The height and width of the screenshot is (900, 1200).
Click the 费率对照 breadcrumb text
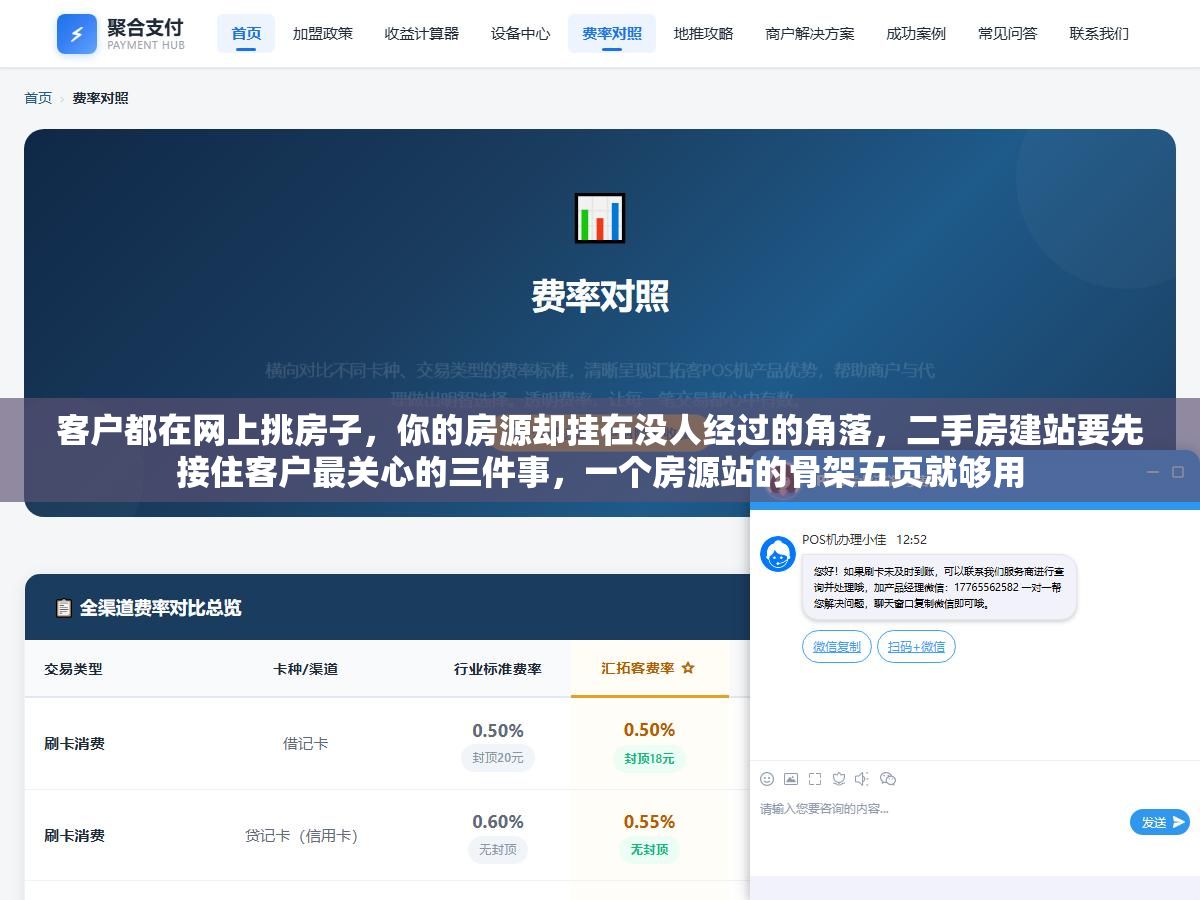(x=100, y=98)
